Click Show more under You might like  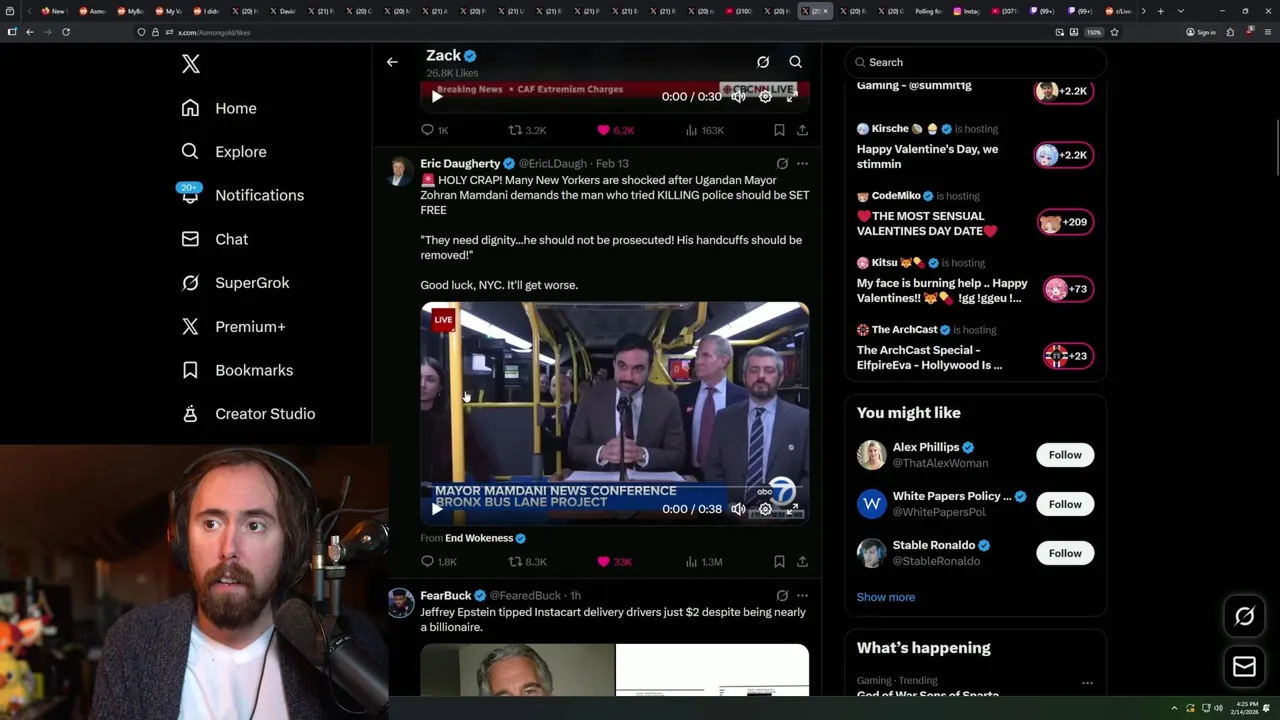[886, 597]
